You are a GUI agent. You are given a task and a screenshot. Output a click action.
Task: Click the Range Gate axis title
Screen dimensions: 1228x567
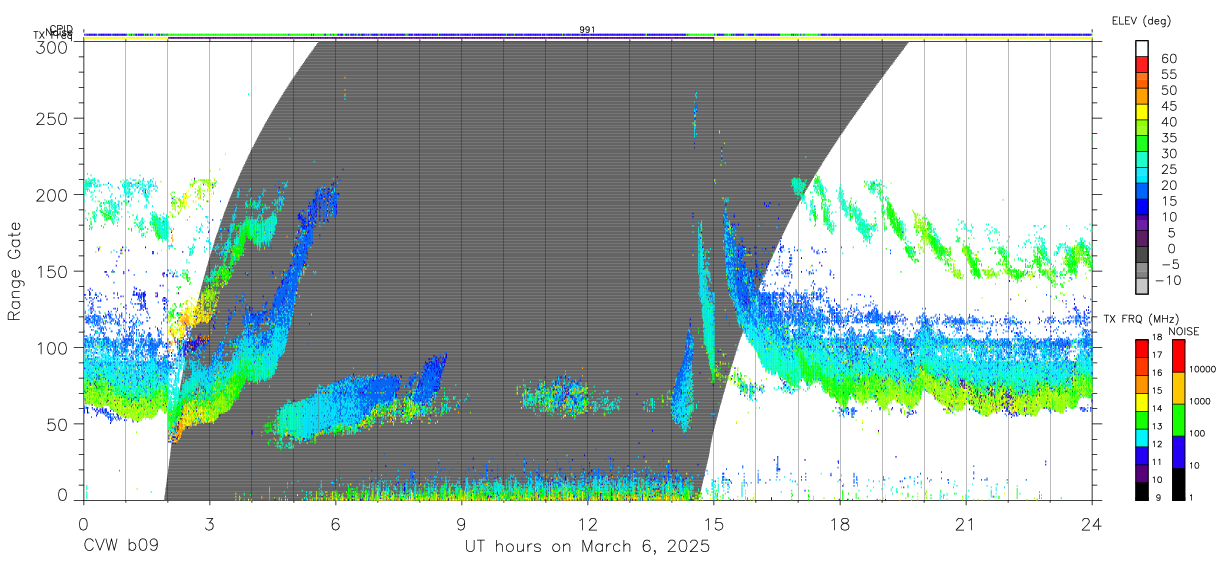tap(15, 272)
